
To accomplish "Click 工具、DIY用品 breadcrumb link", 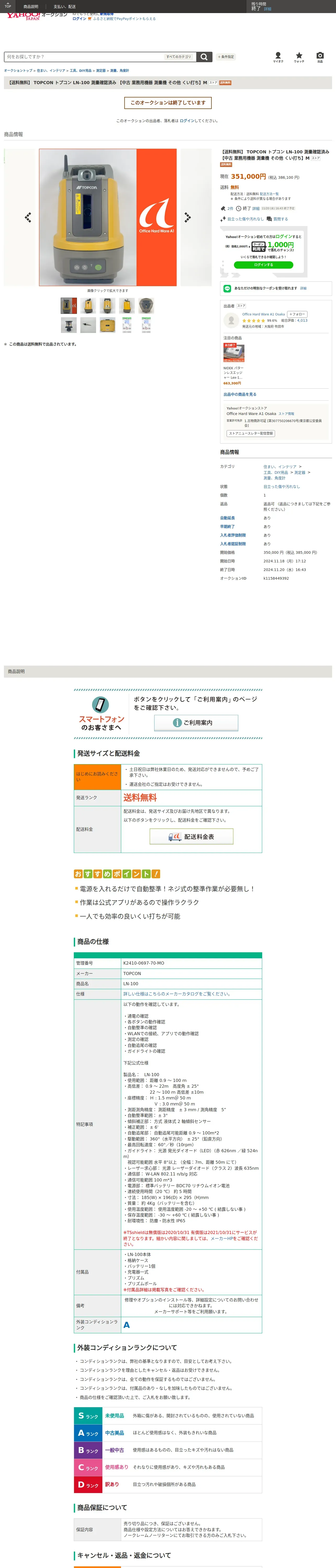I will 81,71.
